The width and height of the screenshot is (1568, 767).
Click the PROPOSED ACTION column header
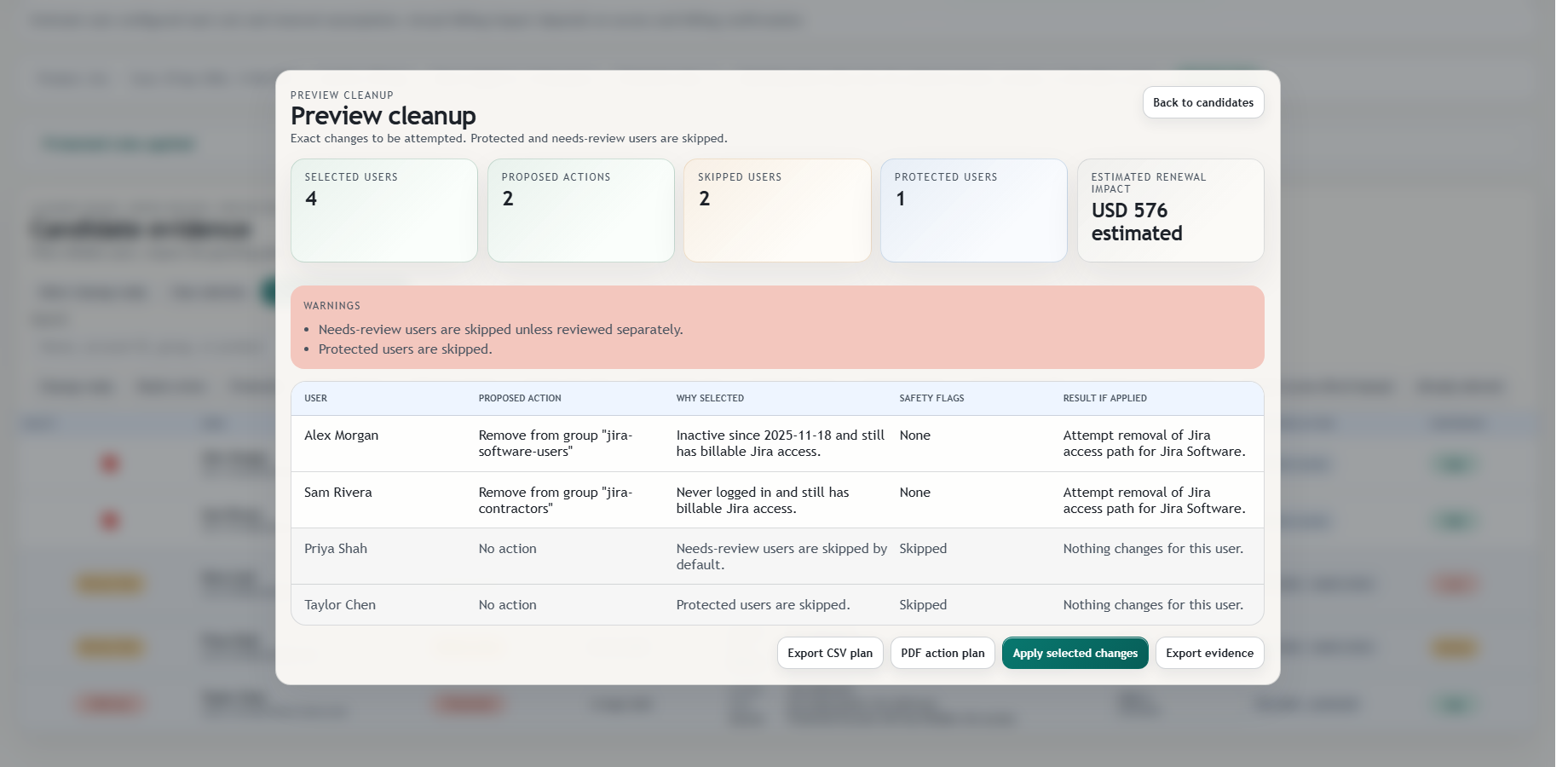tap(520, 398)
